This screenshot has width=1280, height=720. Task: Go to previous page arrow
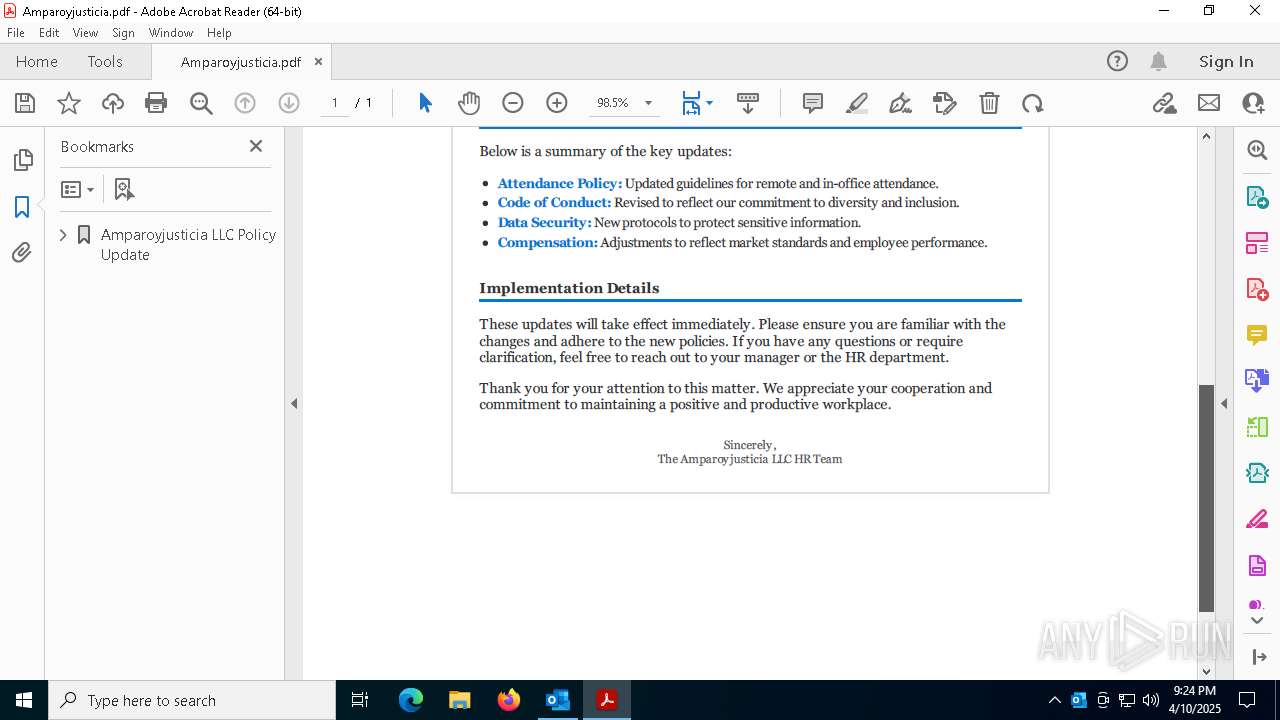[245, 103]
